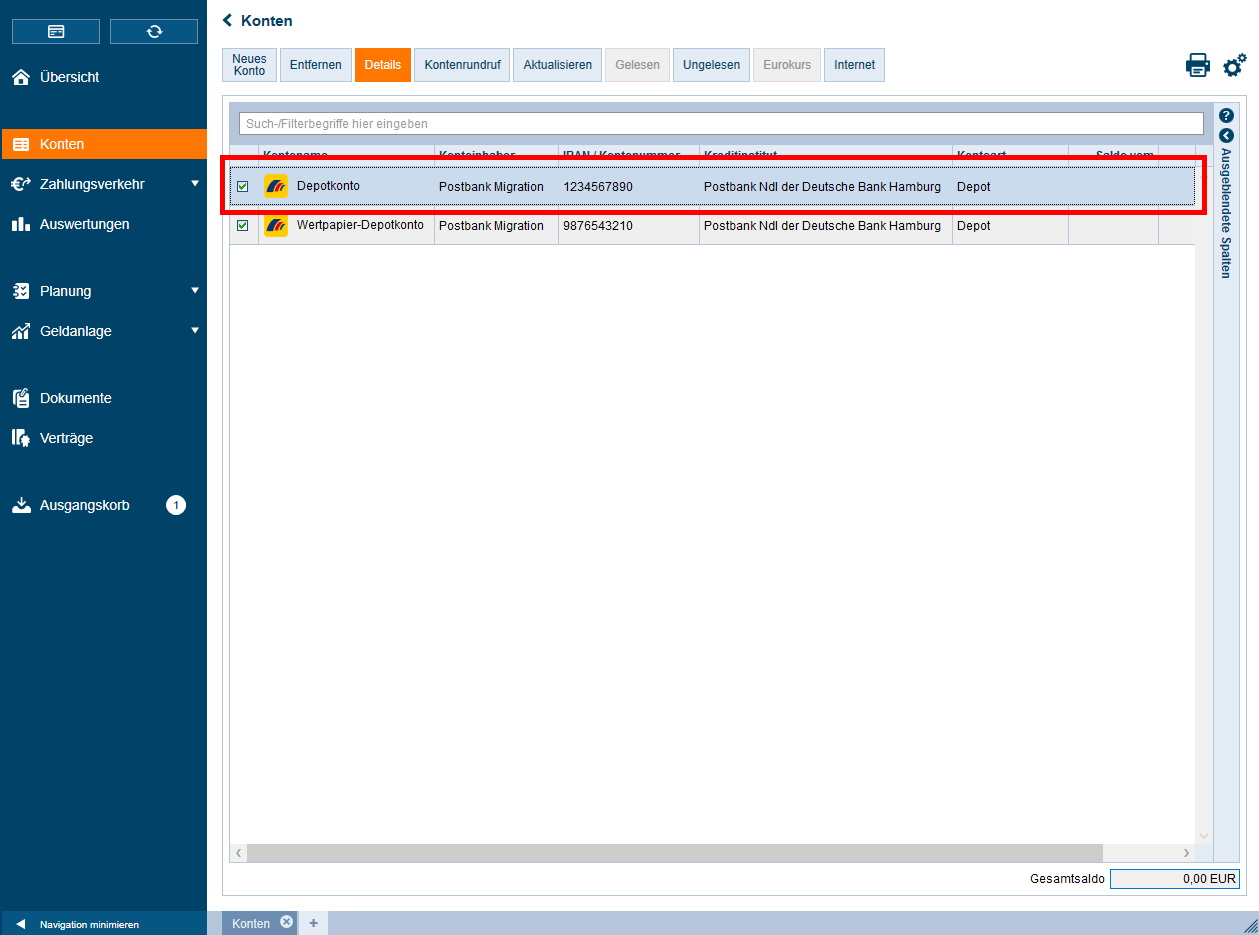Click the help question mark icon
Viewport: 1259px width, 935px height.
[1227, 116]
